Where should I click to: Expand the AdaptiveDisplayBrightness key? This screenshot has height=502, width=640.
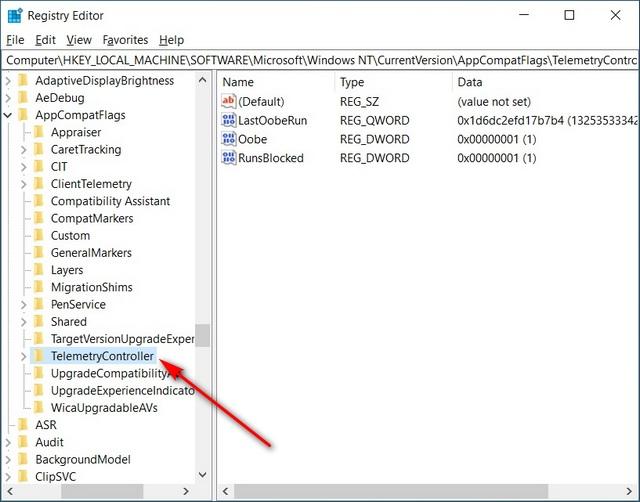tap(8, 81)
